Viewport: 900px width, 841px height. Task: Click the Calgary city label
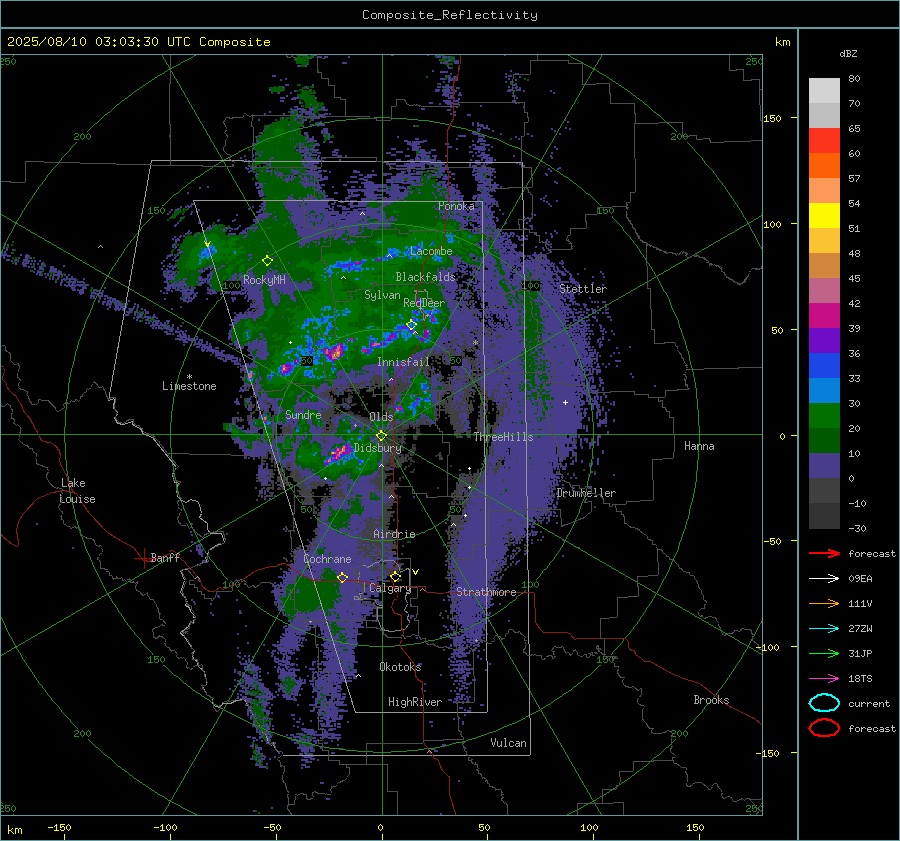[x=390, y=588]
